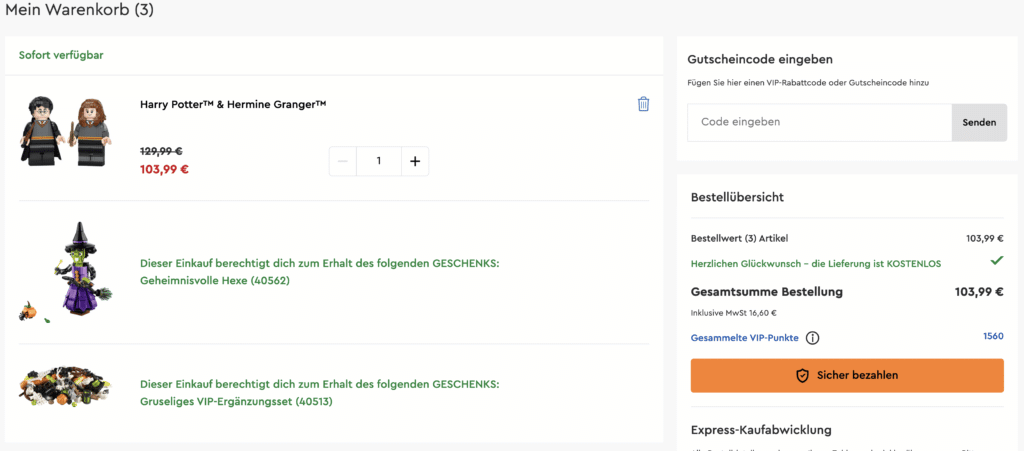Screen dimensions: 1024x451
Task: Proceed with Sicher bezahlen button
Action: pyautogui.click(x=847, y=375)
